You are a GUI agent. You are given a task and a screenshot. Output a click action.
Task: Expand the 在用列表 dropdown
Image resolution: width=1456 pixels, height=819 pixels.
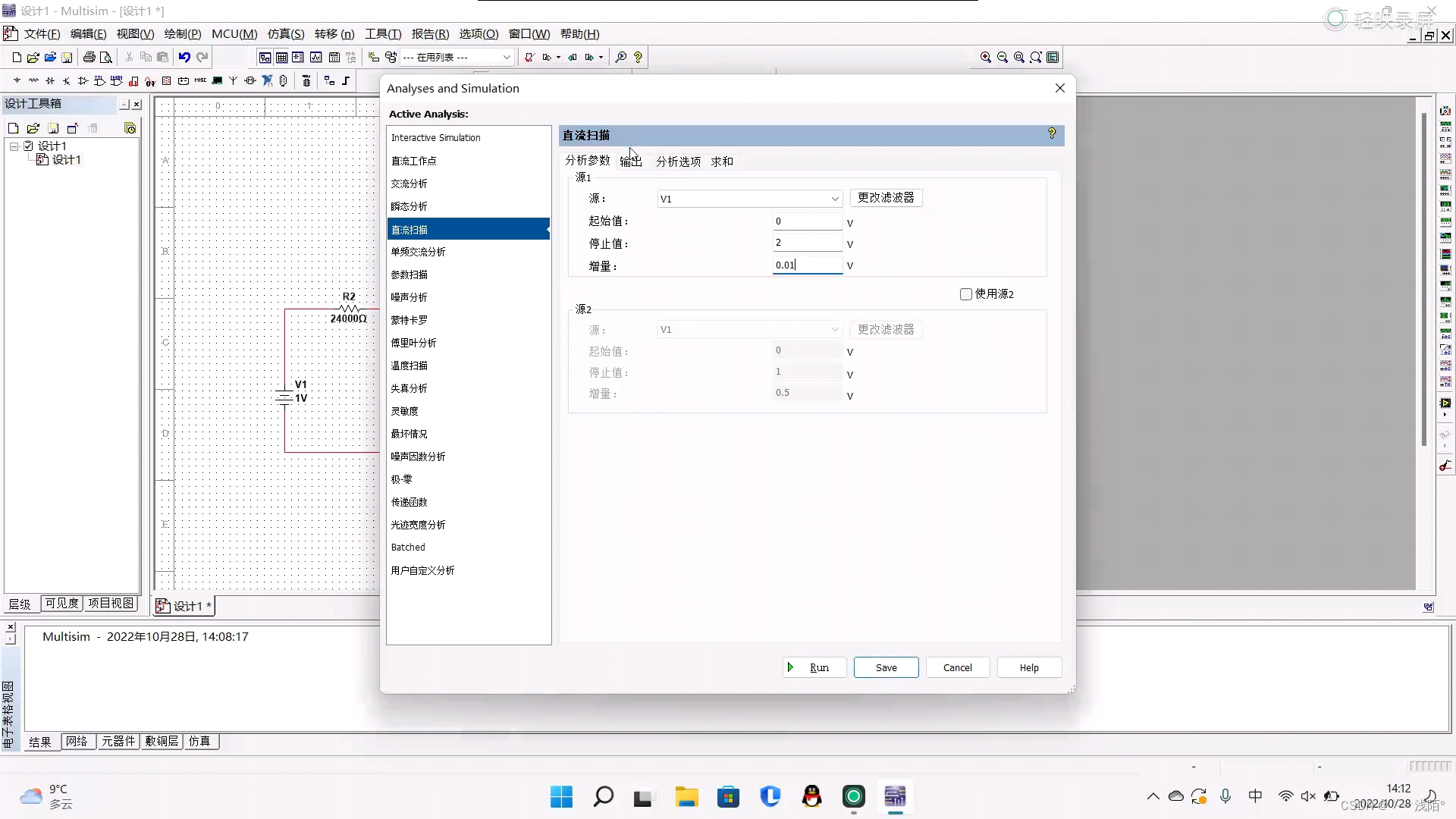click(506, 57)
